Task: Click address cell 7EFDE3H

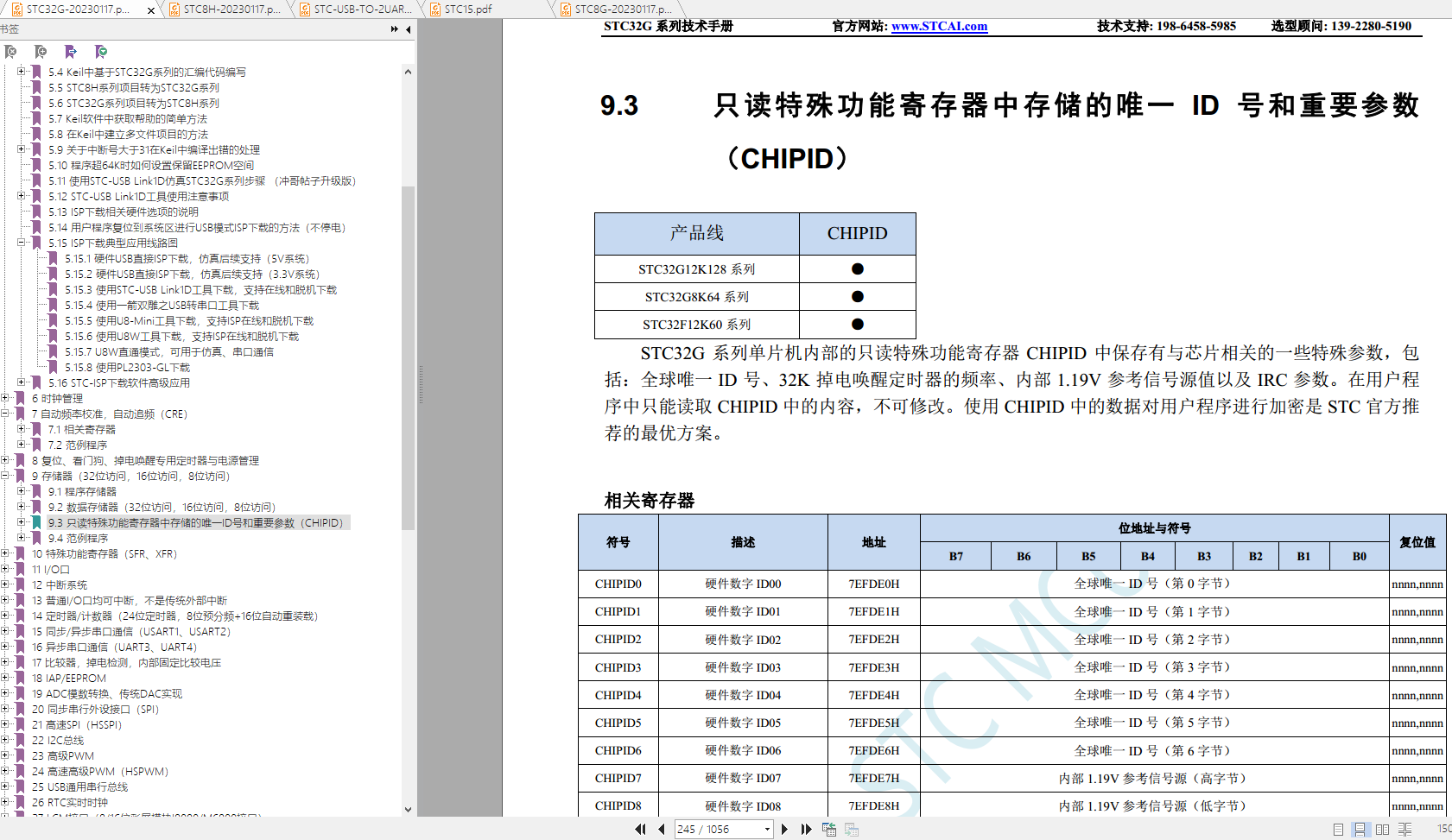Action: [873, 667]
